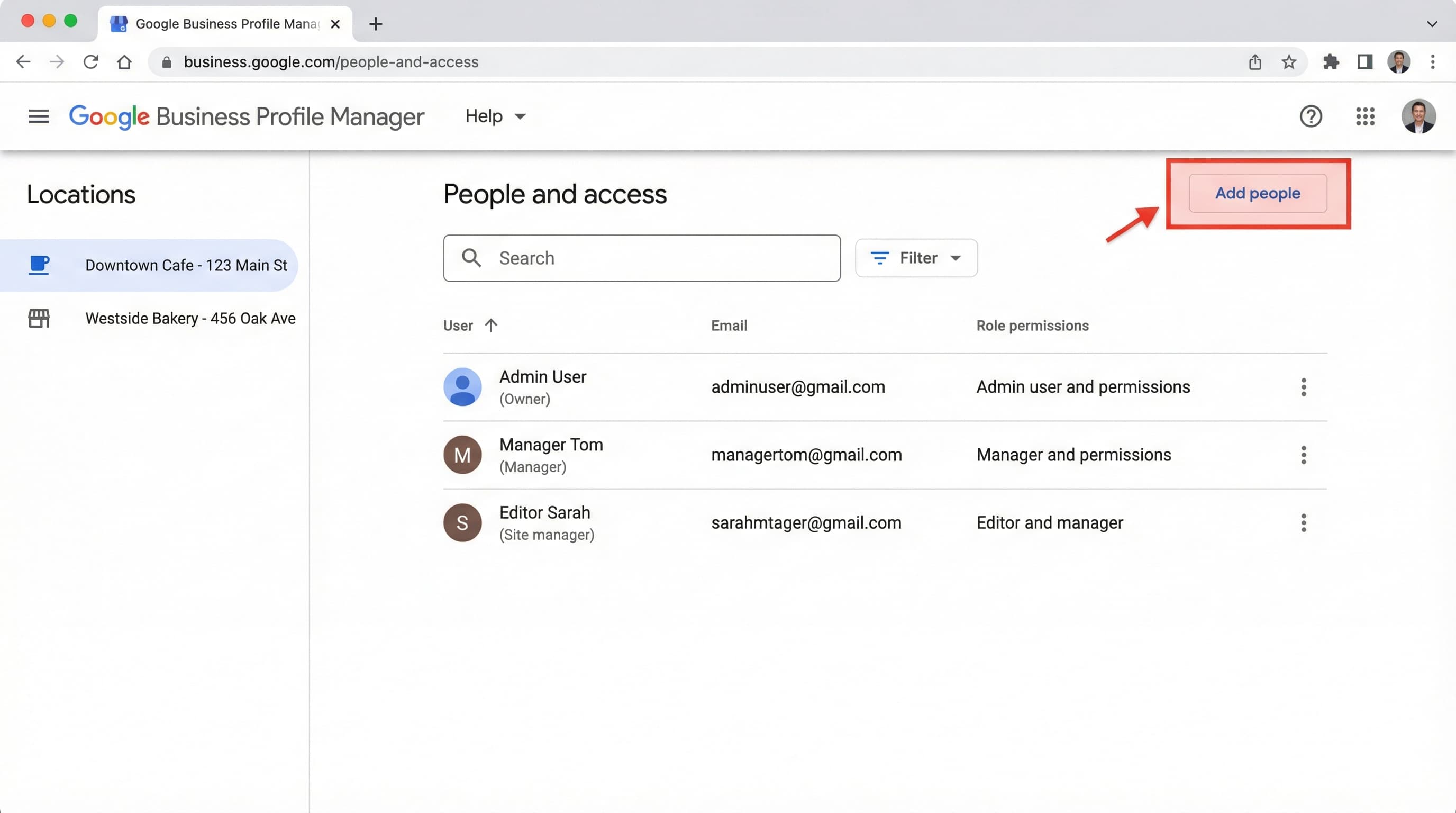Click the Manager Tom avatar M
The height and width of the screenshot is (813, 1456).
click(x=462, y=455)
